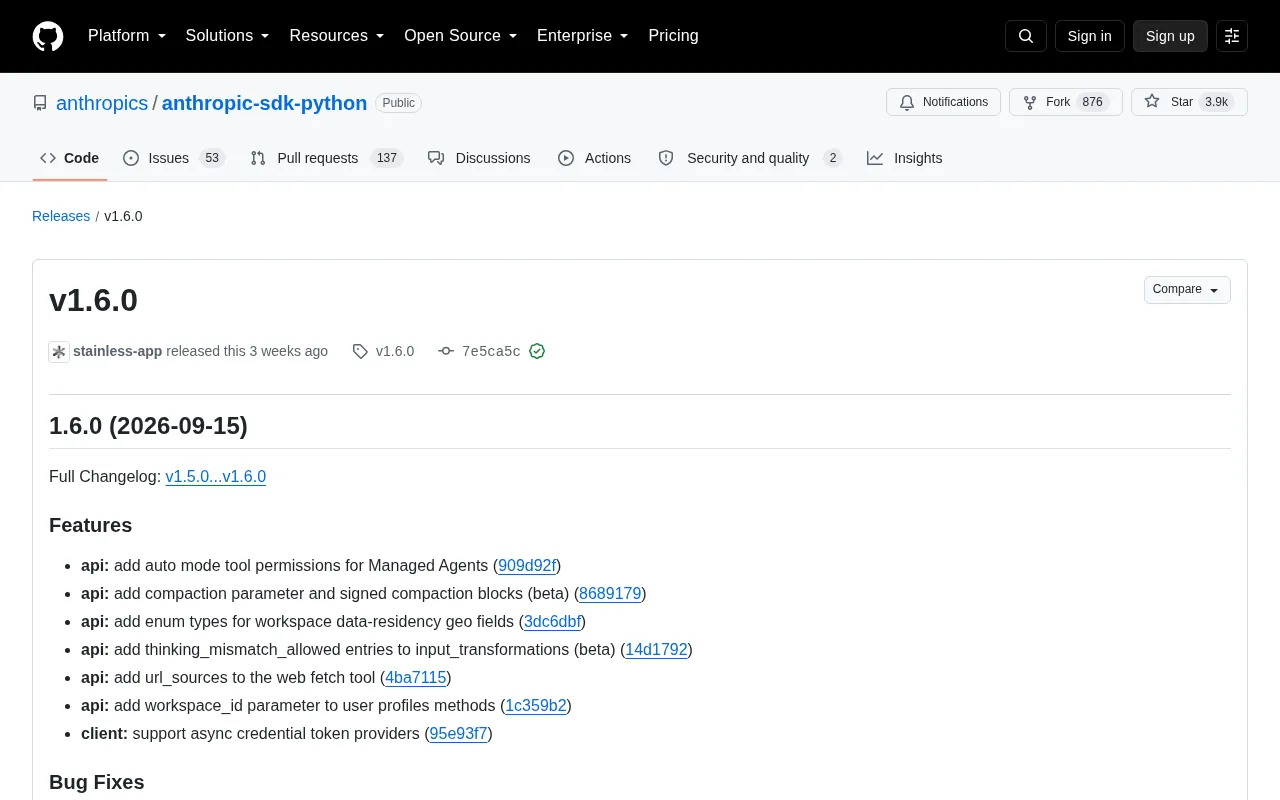Star the repository
This screenshot has width=1280, height=800.
click(1189, 102)
